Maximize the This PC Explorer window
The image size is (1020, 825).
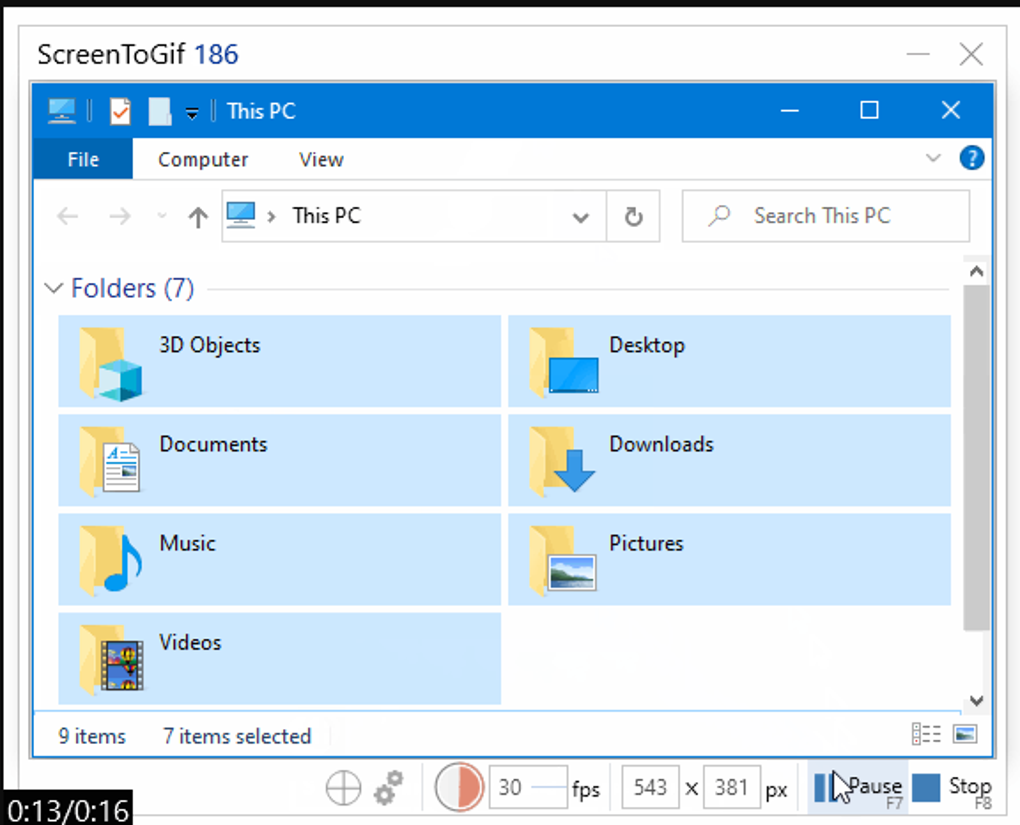point(869,110)
